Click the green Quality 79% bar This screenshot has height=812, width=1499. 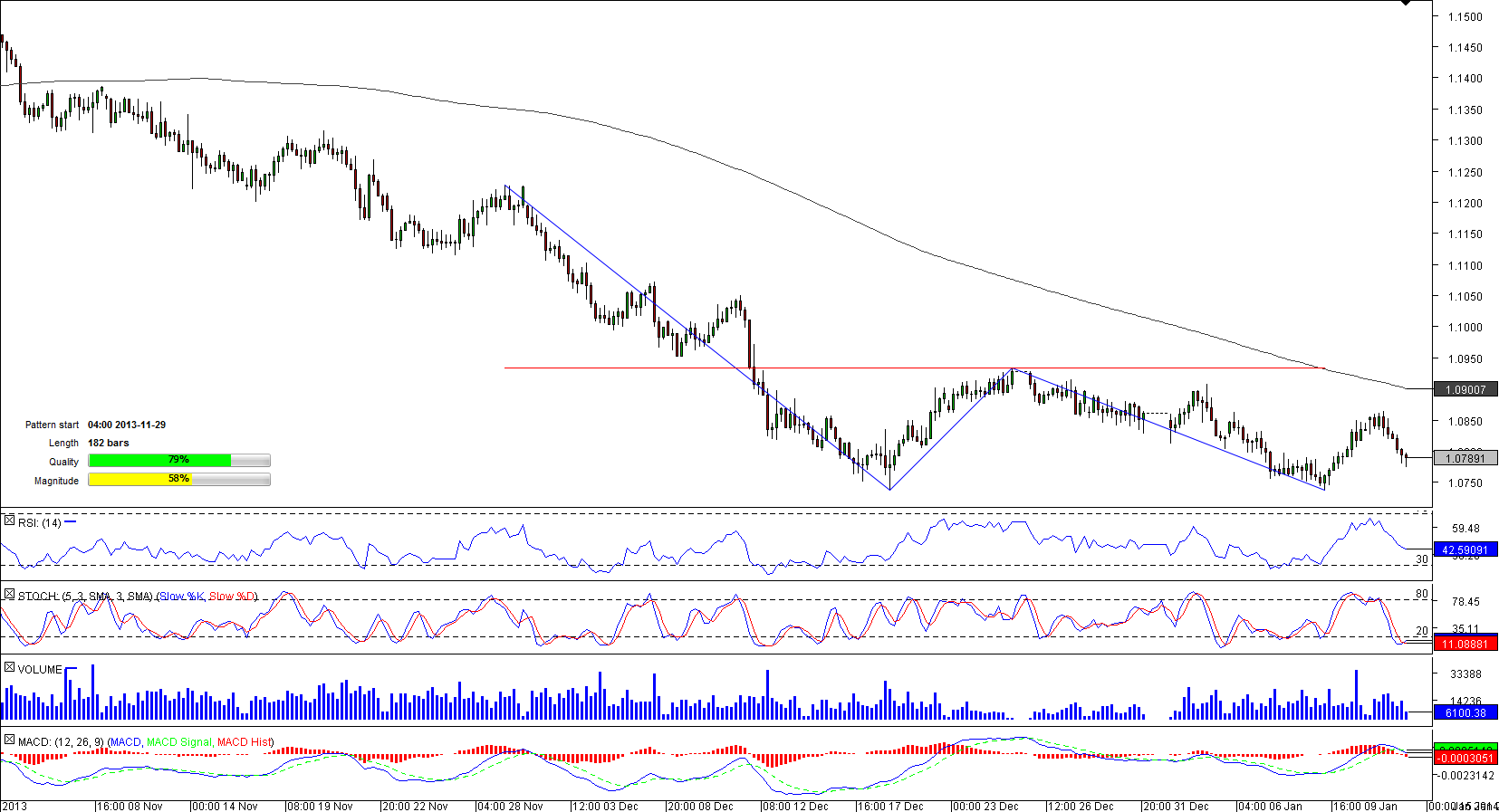coord(159,461)
